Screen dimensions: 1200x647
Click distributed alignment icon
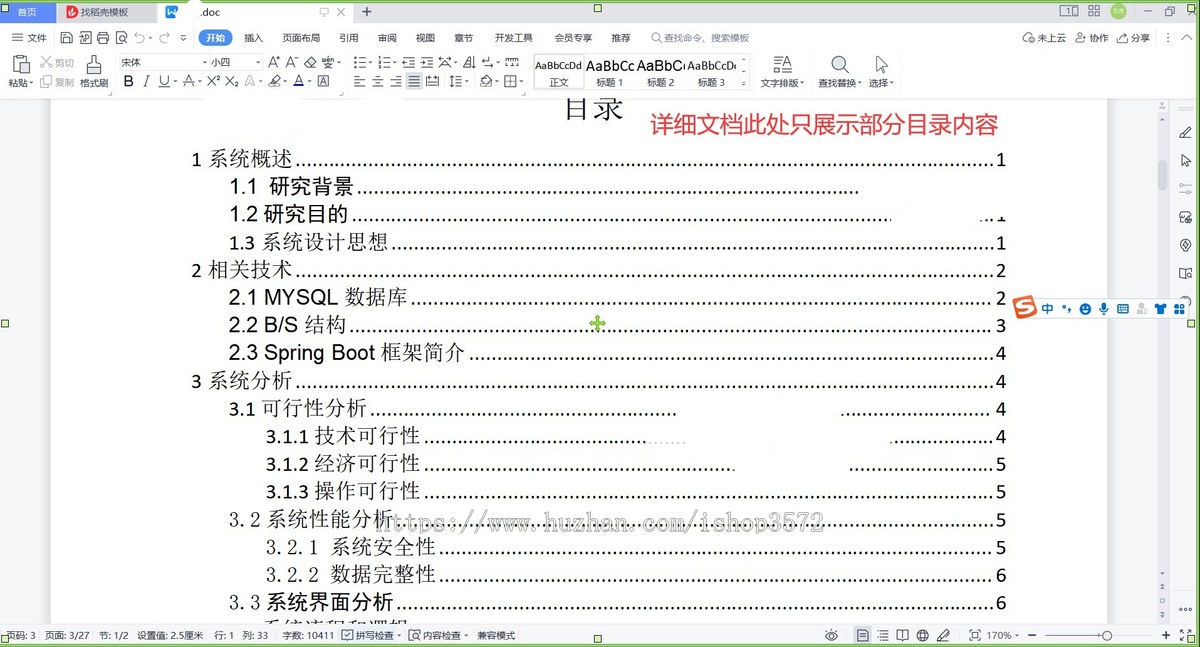point(432,82)
